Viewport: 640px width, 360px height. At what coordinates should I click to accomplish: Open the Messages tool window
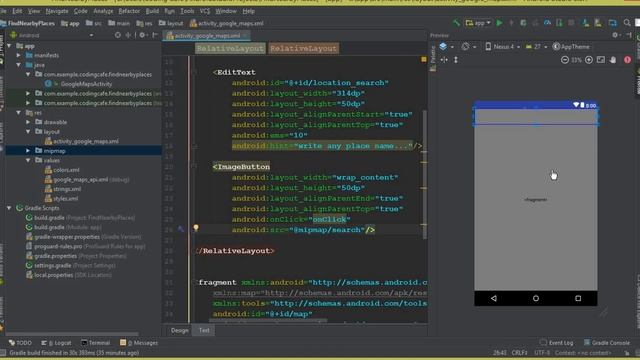[x=139, y=343]
